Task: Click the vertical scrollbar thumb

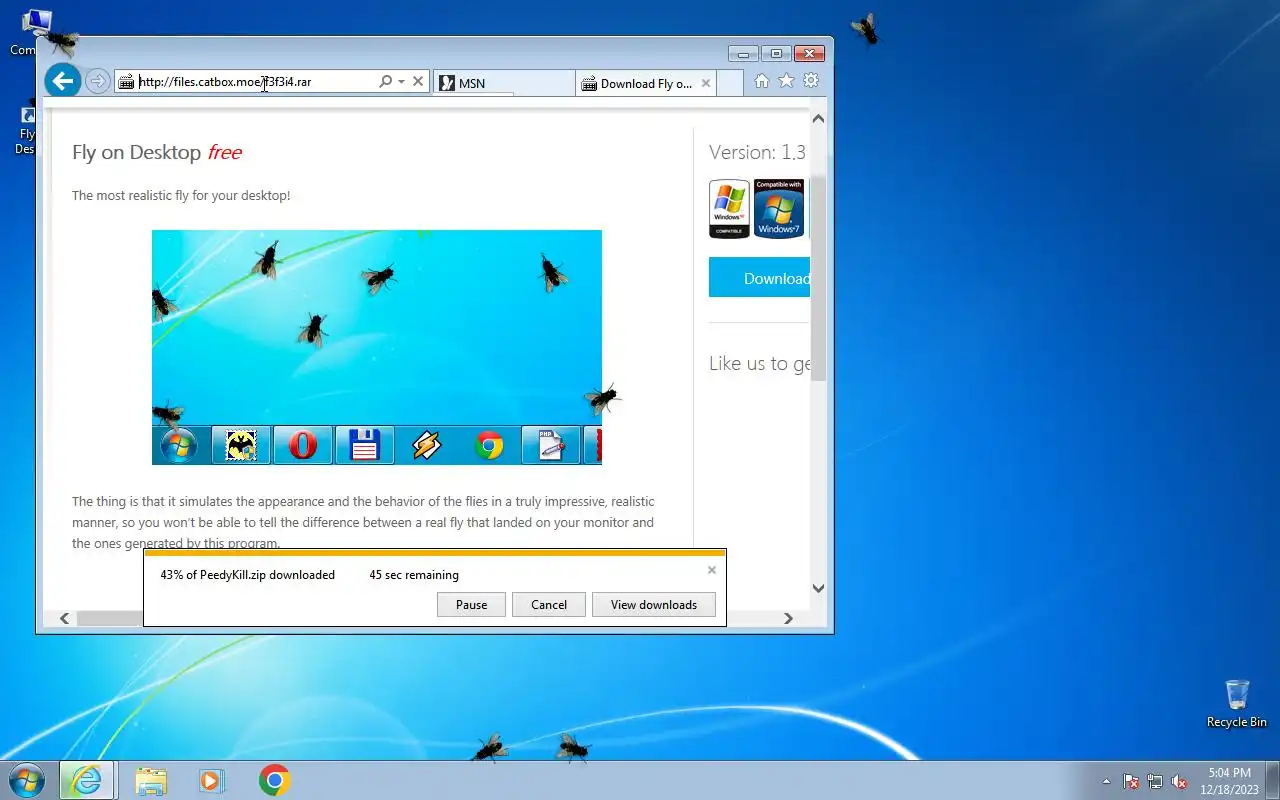Action: tap(818, 278)
